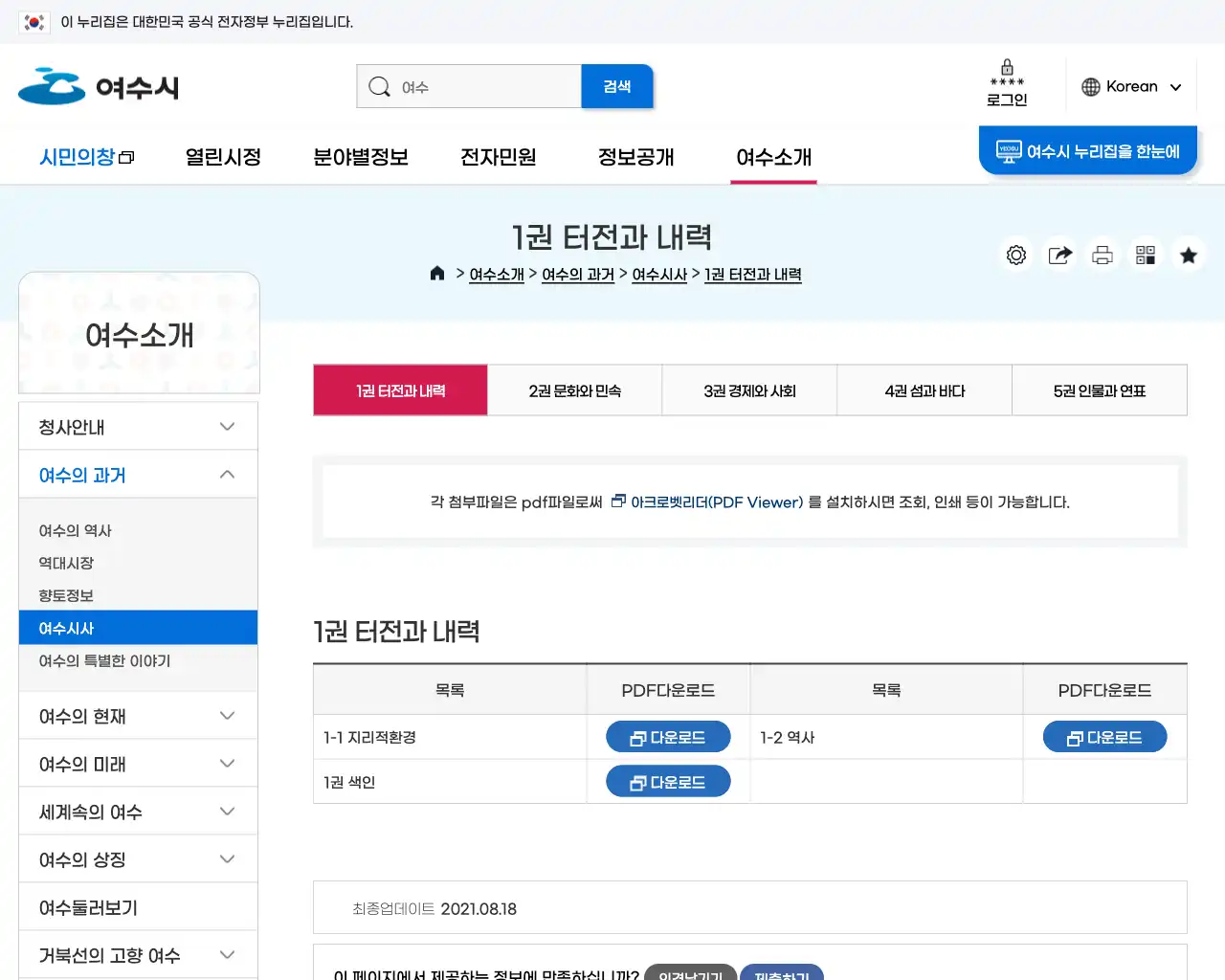Click the share icon
Screen dimensions: 1225x980
click(1060, 255)
